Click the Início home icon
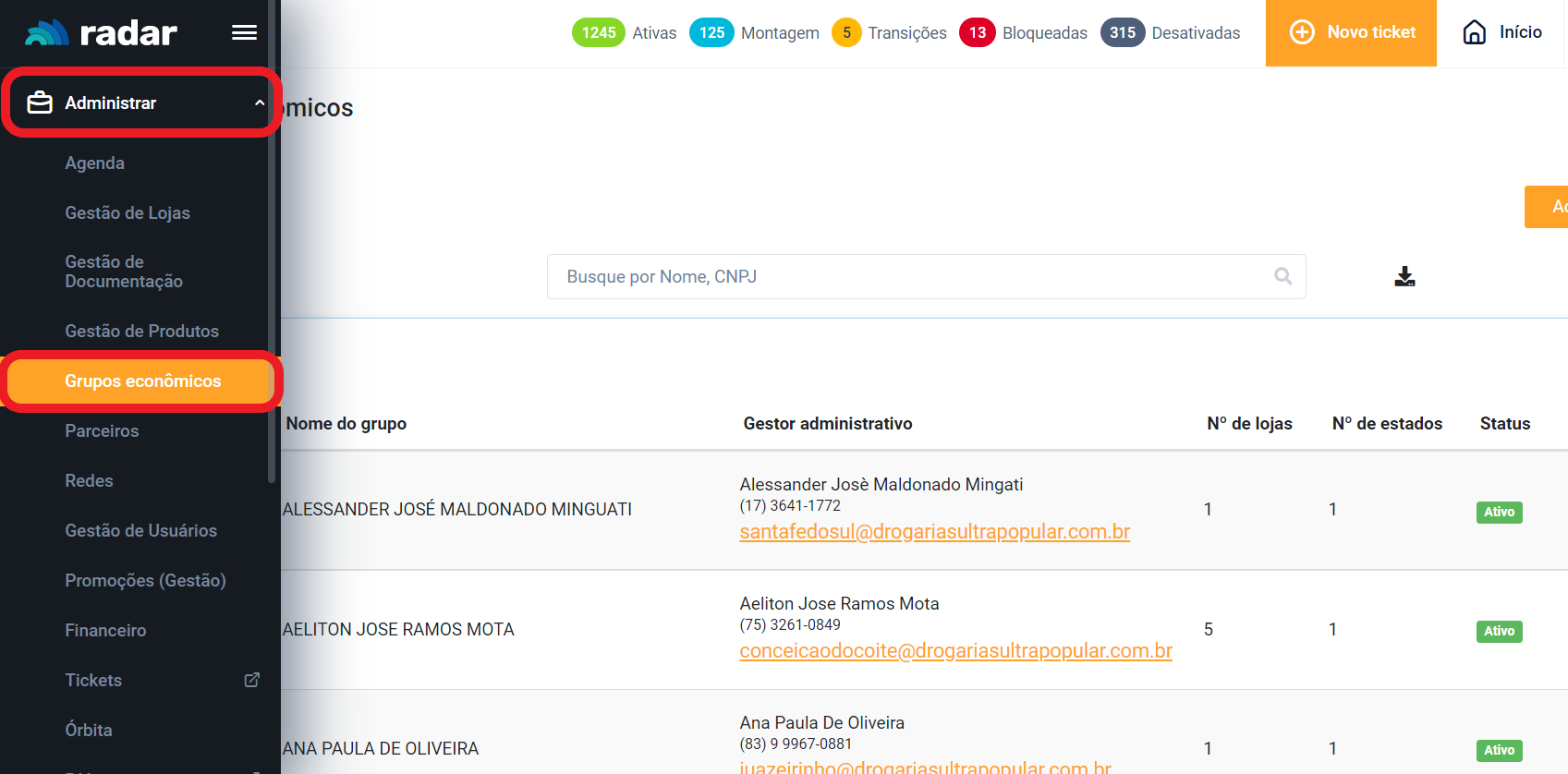This screenshot has height=774, width=1568. tap(1475, 32)
